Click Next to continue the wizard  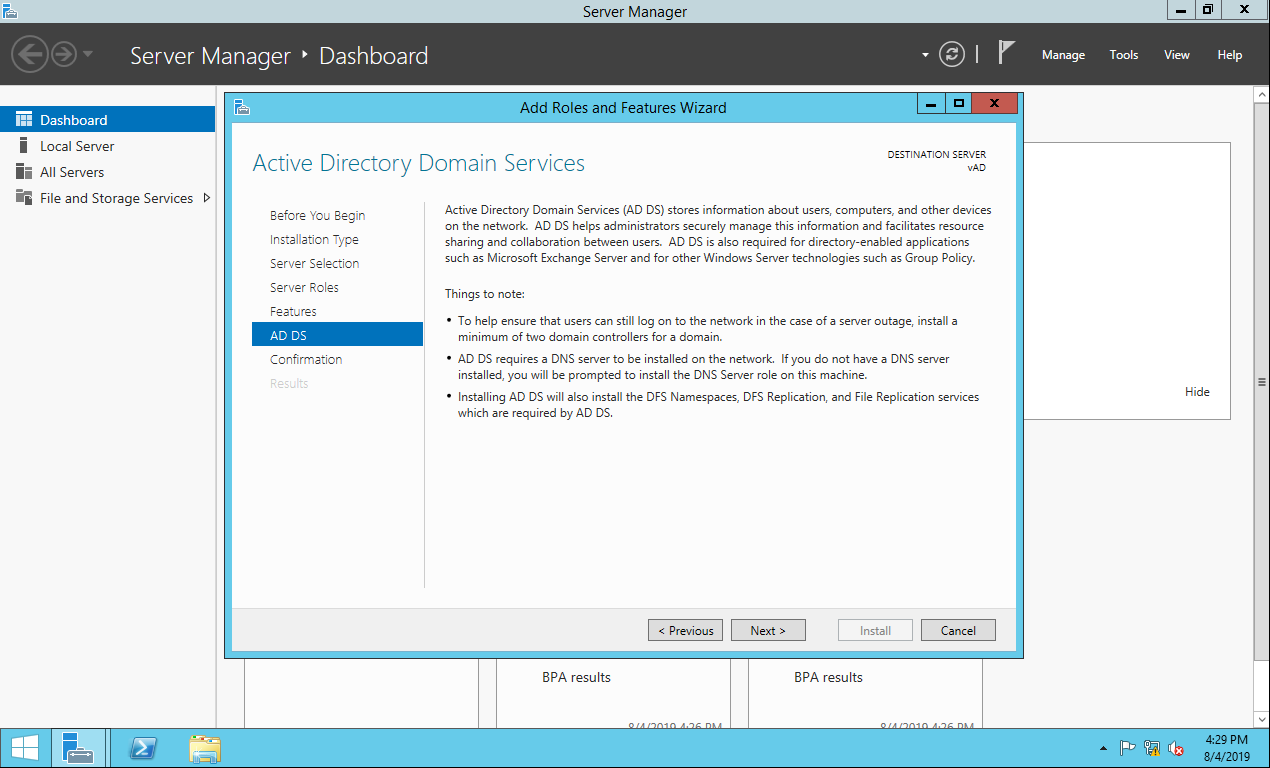(x=768, y=630)
